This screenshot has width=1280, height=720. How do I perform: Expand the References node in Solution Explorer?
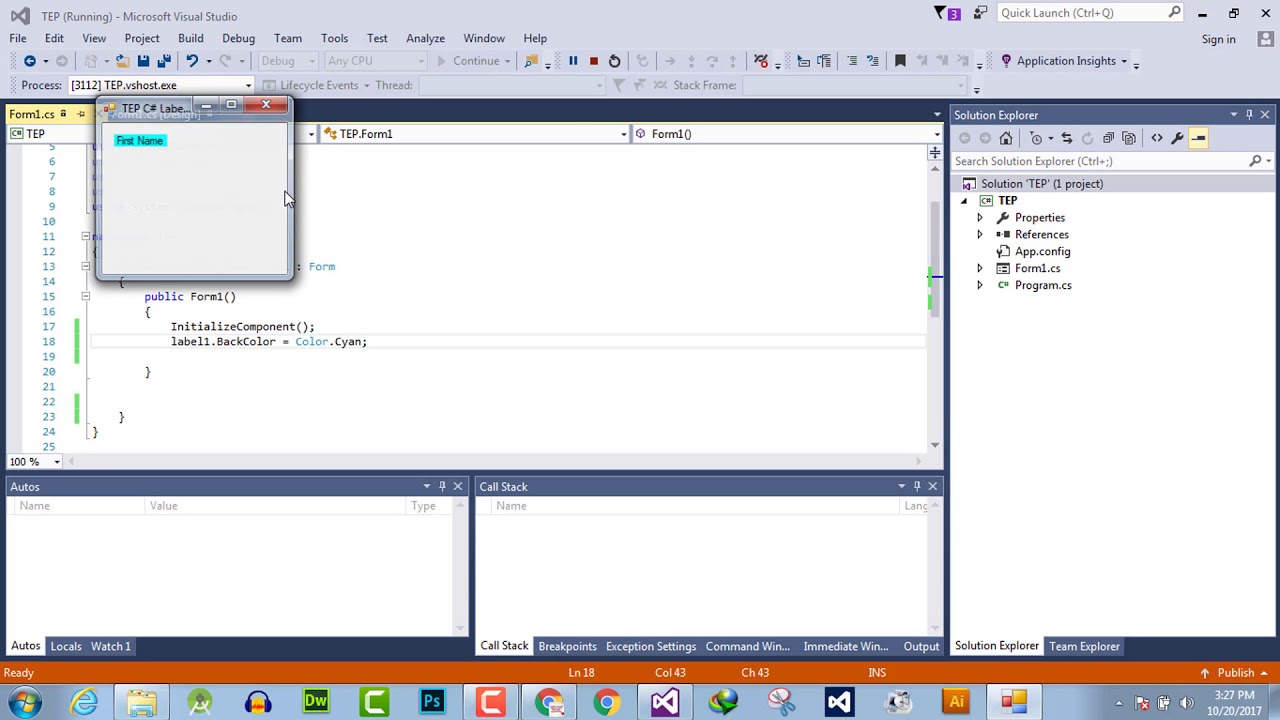[x=980, y=235]
